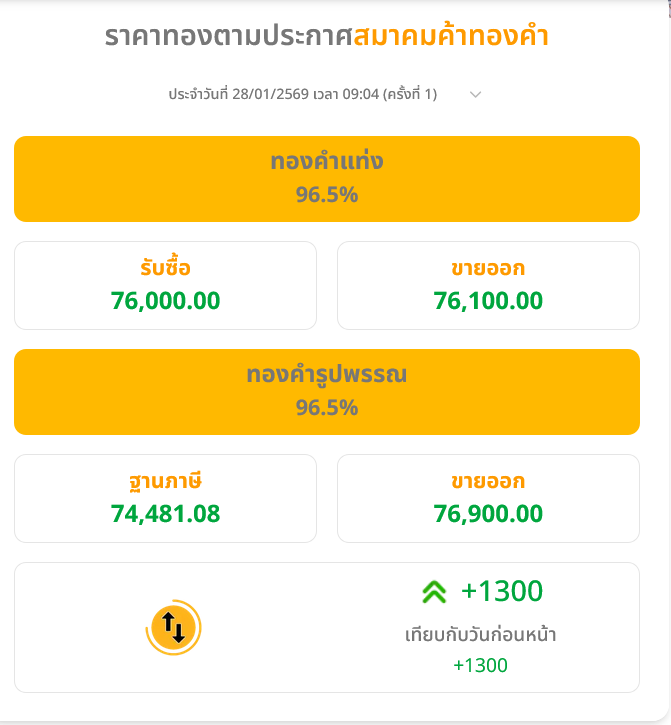Select the ฐานภาษี 74,481.08 price card
671x725 pixels.
tap(165, 498)
